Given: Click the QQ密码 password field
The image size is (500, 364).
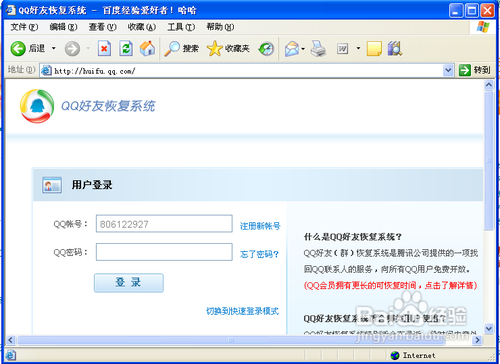Looking at the screenshot, I should click(164, 252).
